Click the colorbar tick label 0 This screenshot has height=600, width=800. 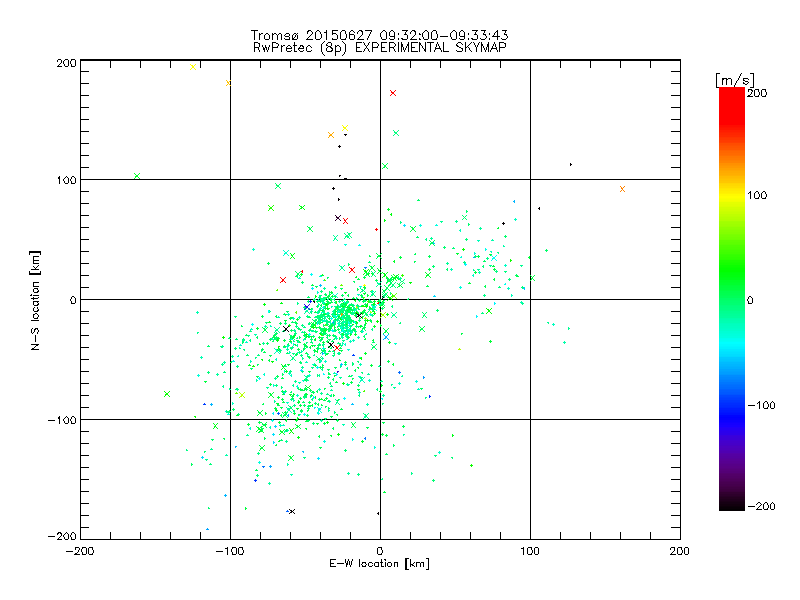point(750,300)
